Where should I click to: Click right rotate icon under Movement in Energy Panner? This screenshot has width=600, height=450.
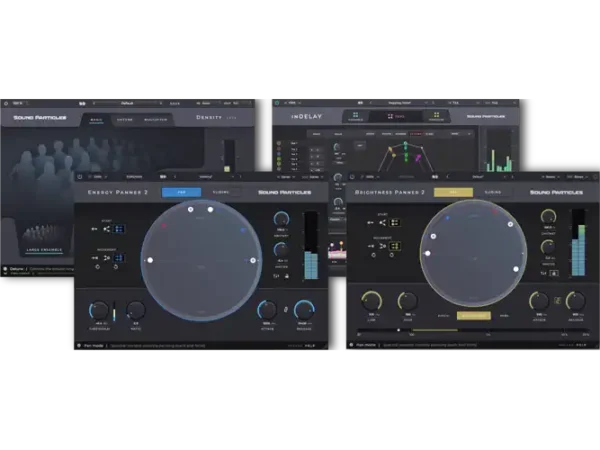point(116,267)
